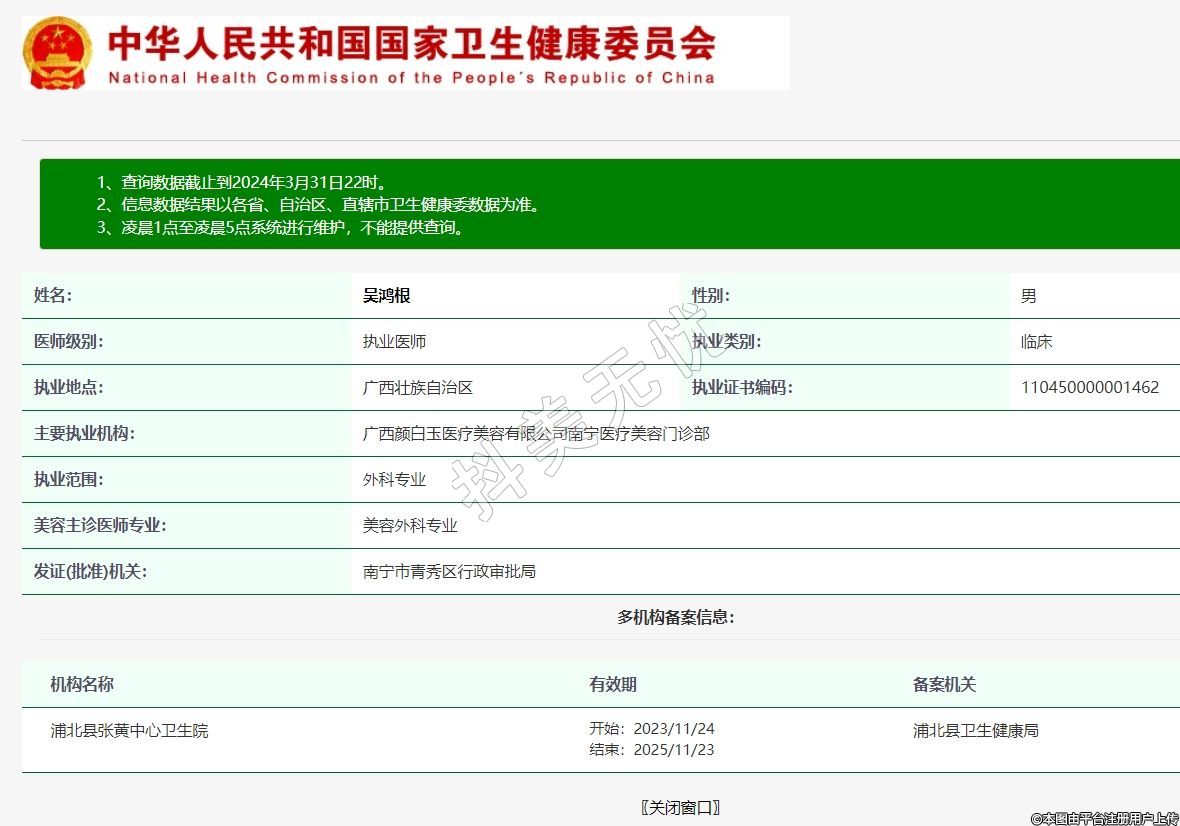Click the 外科专业 practice scope value

point(394,480)
